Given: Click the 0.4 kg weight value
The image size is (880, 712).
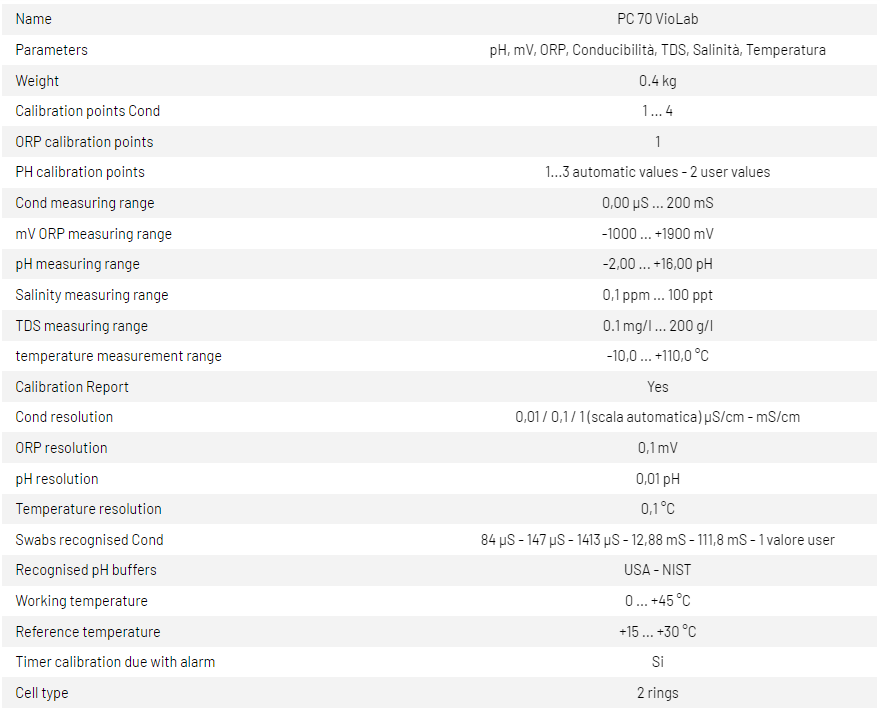Looking at the screenshot, I should click(x=657, y=81).
